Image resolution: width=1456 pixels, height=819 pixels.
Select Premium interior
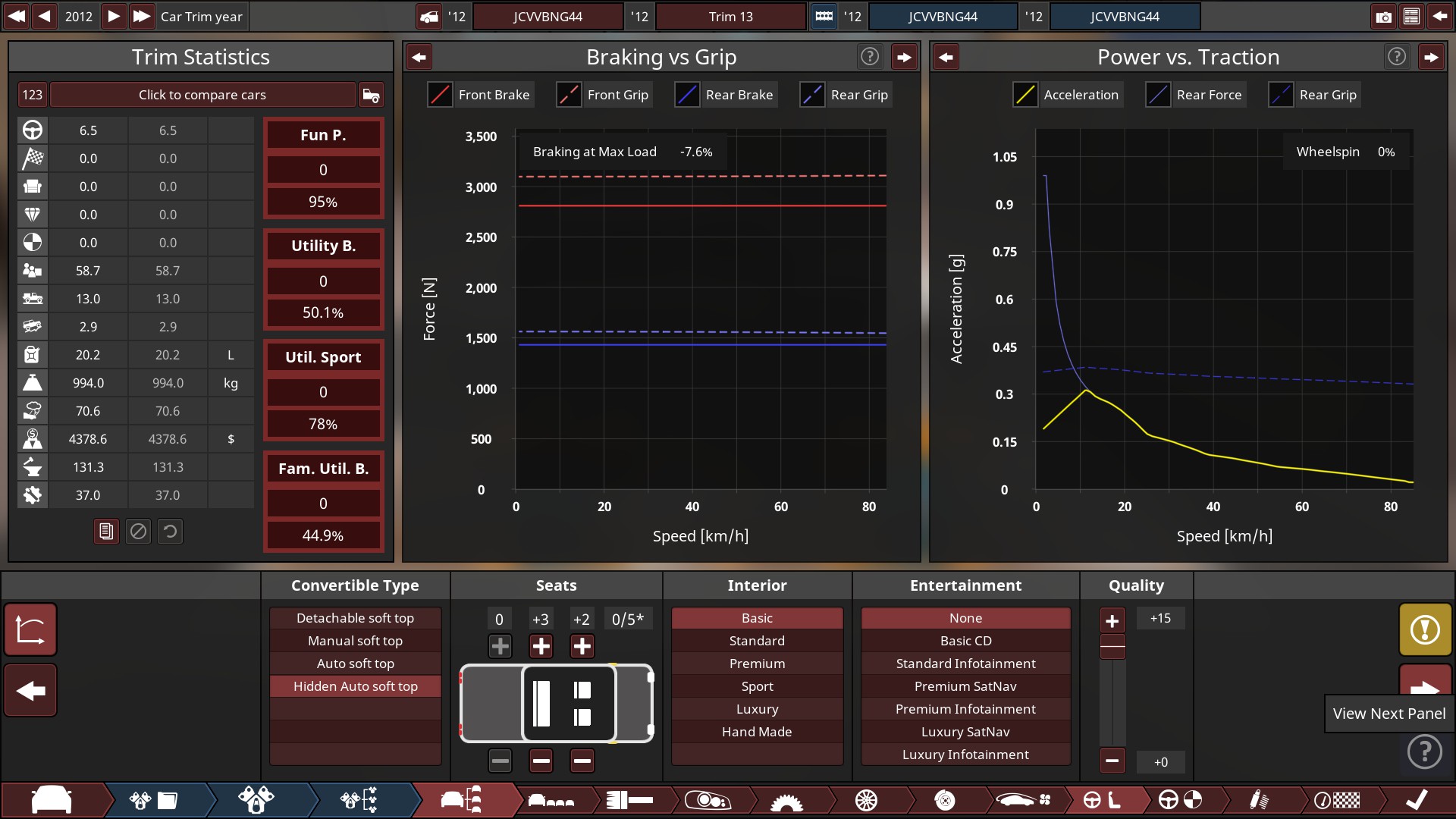click(757, 664)
